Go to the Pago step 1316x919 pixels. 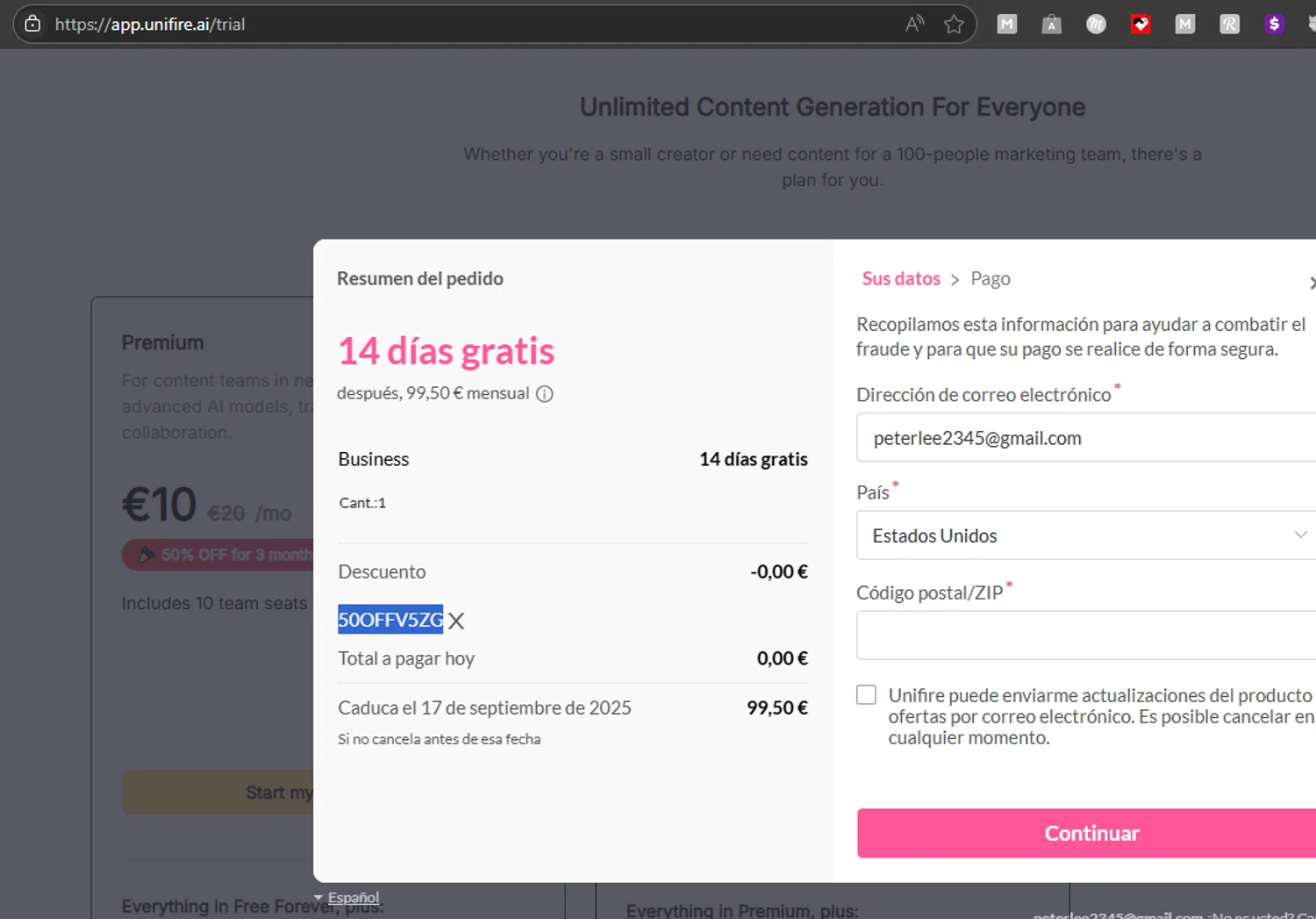(991, 278)
